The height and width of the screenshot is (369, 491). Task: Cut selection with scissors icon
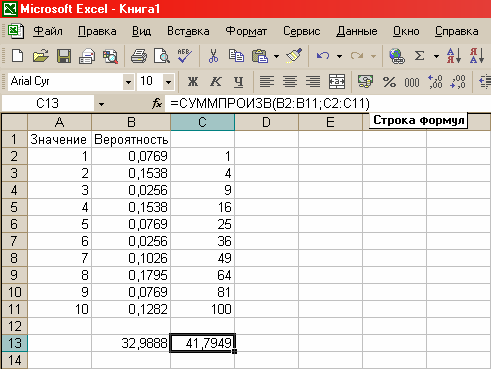click(213, 56)
